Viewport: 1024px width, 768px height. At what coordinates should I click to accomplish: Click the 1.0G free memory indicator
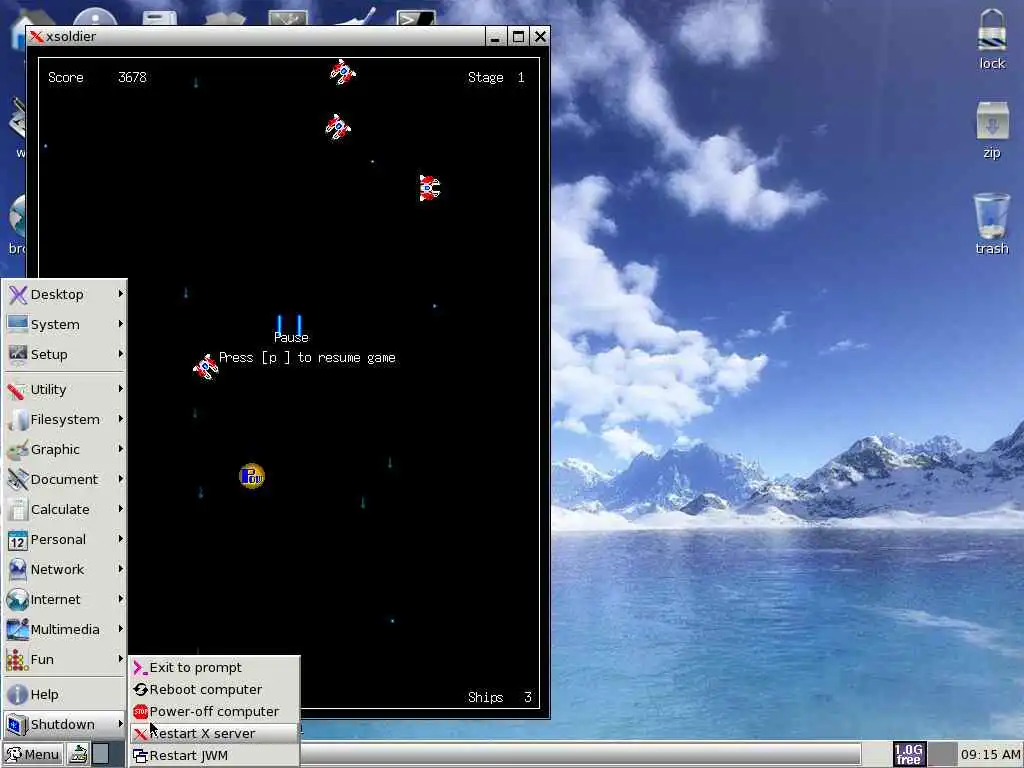[909, 754]
